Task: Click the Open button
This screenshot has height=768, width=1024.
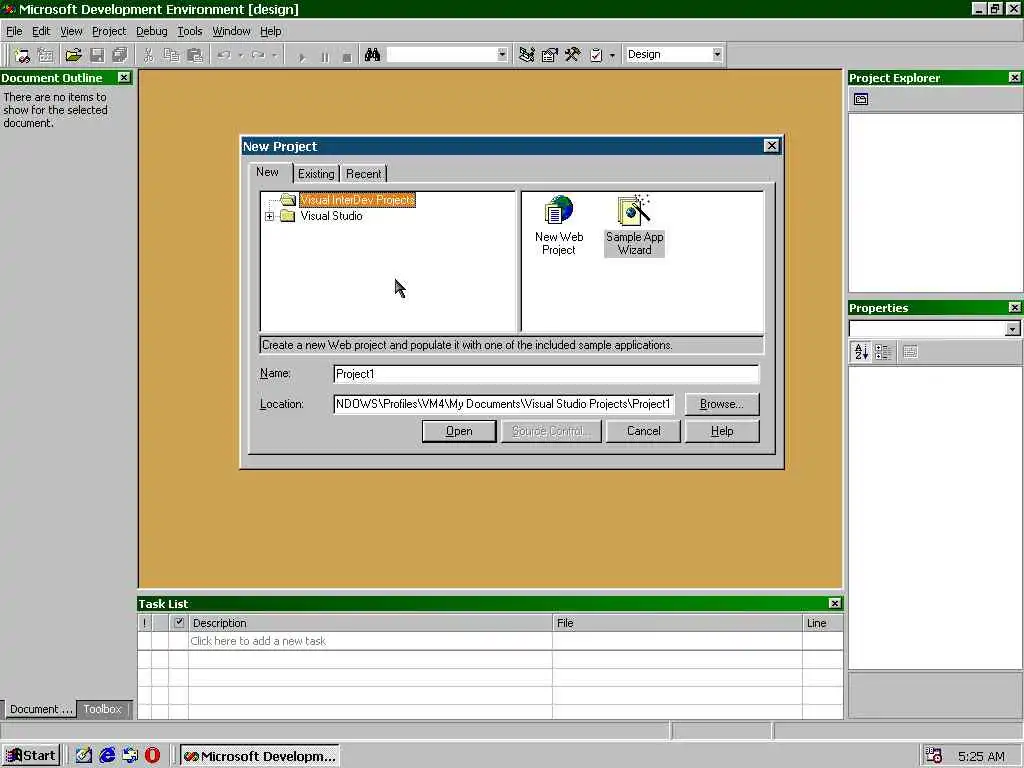Action: [x=459, y=431]
